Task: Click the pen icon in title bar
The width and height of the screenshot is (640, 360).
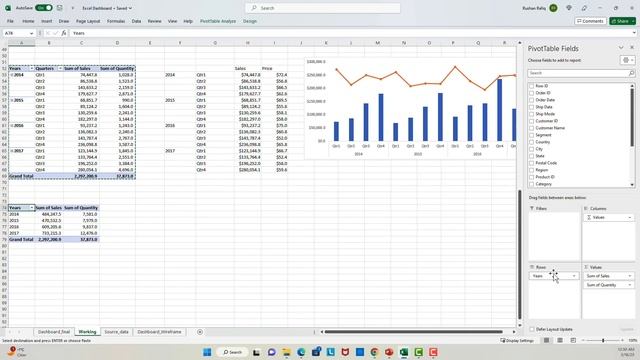Action: (x=584, y=8)
